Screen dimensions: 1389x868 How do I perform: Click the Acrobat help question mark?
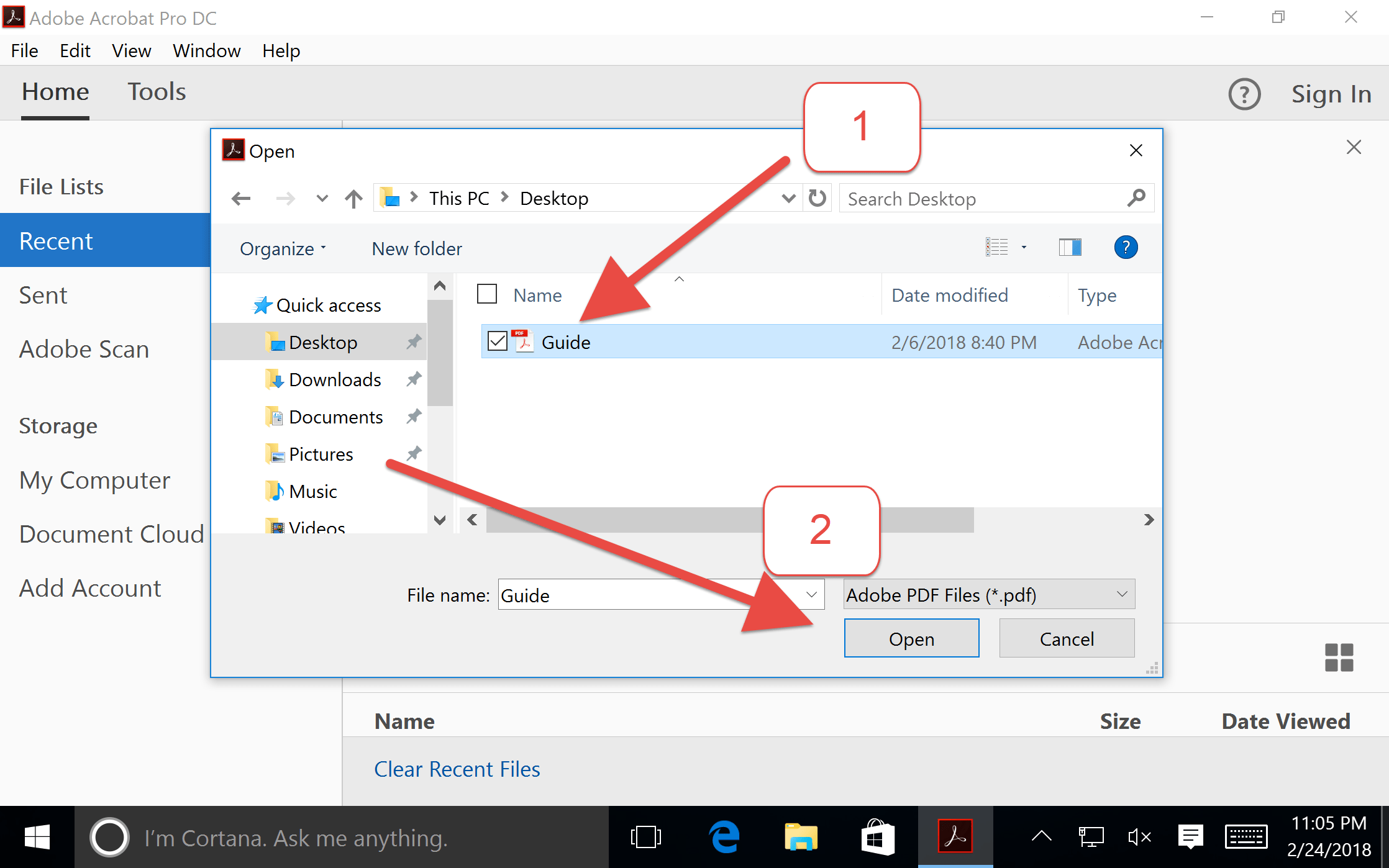tap(1244, 94)
